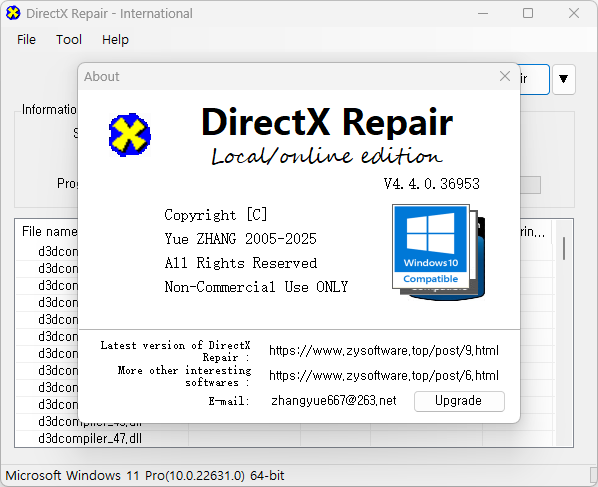Click the 'Non-Commercial Use ONLY' text
598x487 pixels.
point(256,287)
